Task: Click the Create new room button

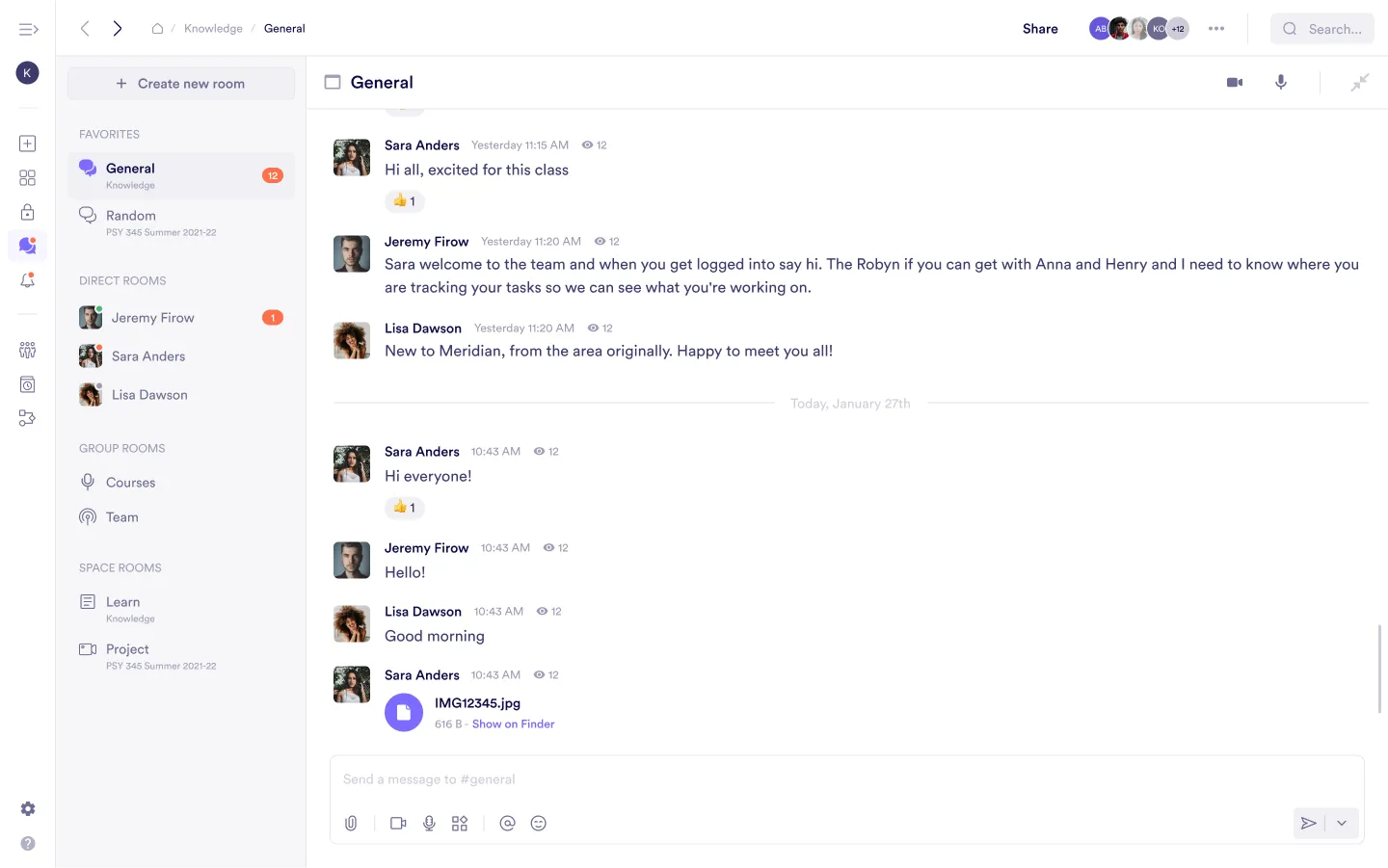Action: coord(181,84)
